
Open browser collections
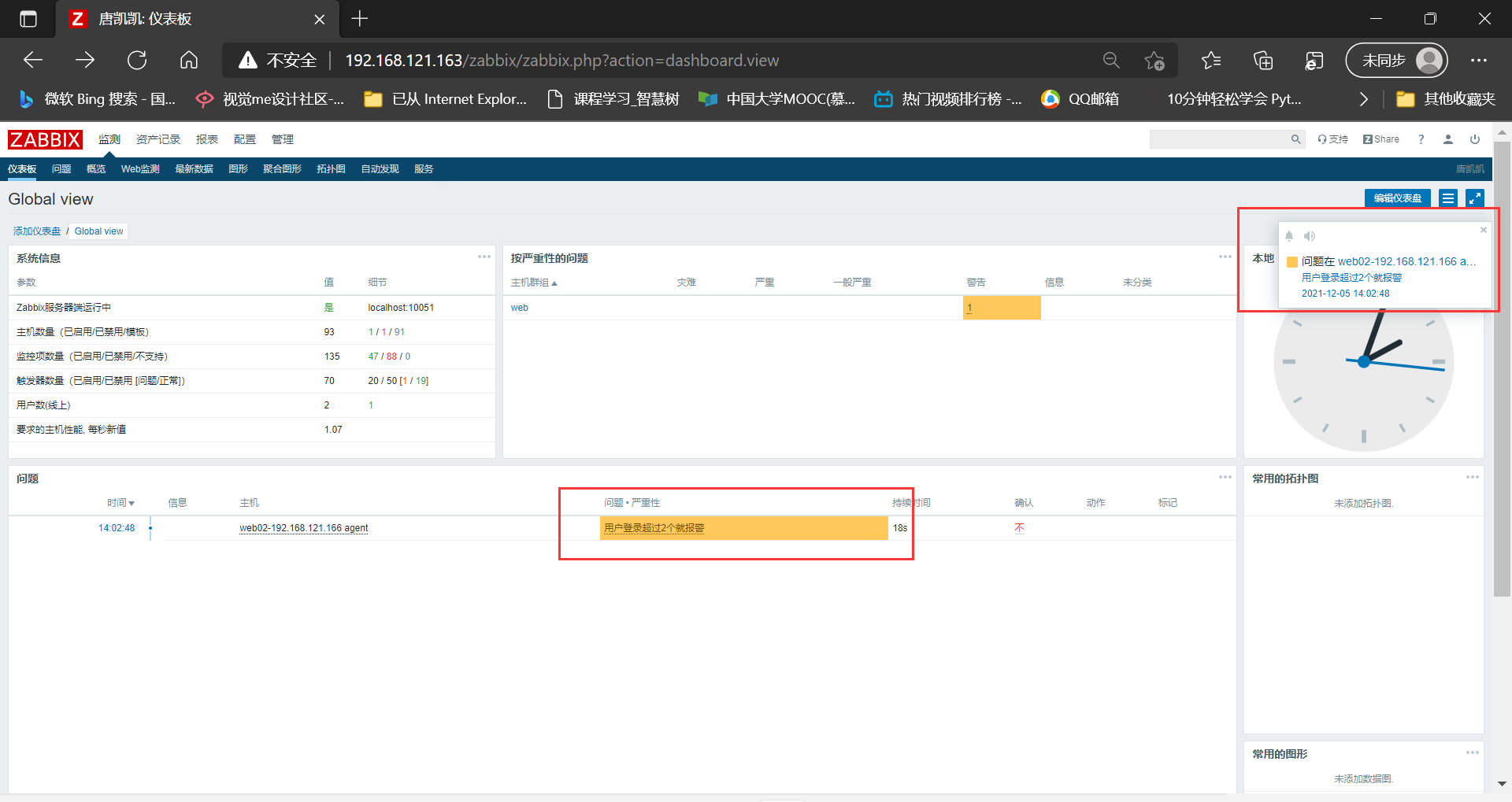tap(1263, 60)
